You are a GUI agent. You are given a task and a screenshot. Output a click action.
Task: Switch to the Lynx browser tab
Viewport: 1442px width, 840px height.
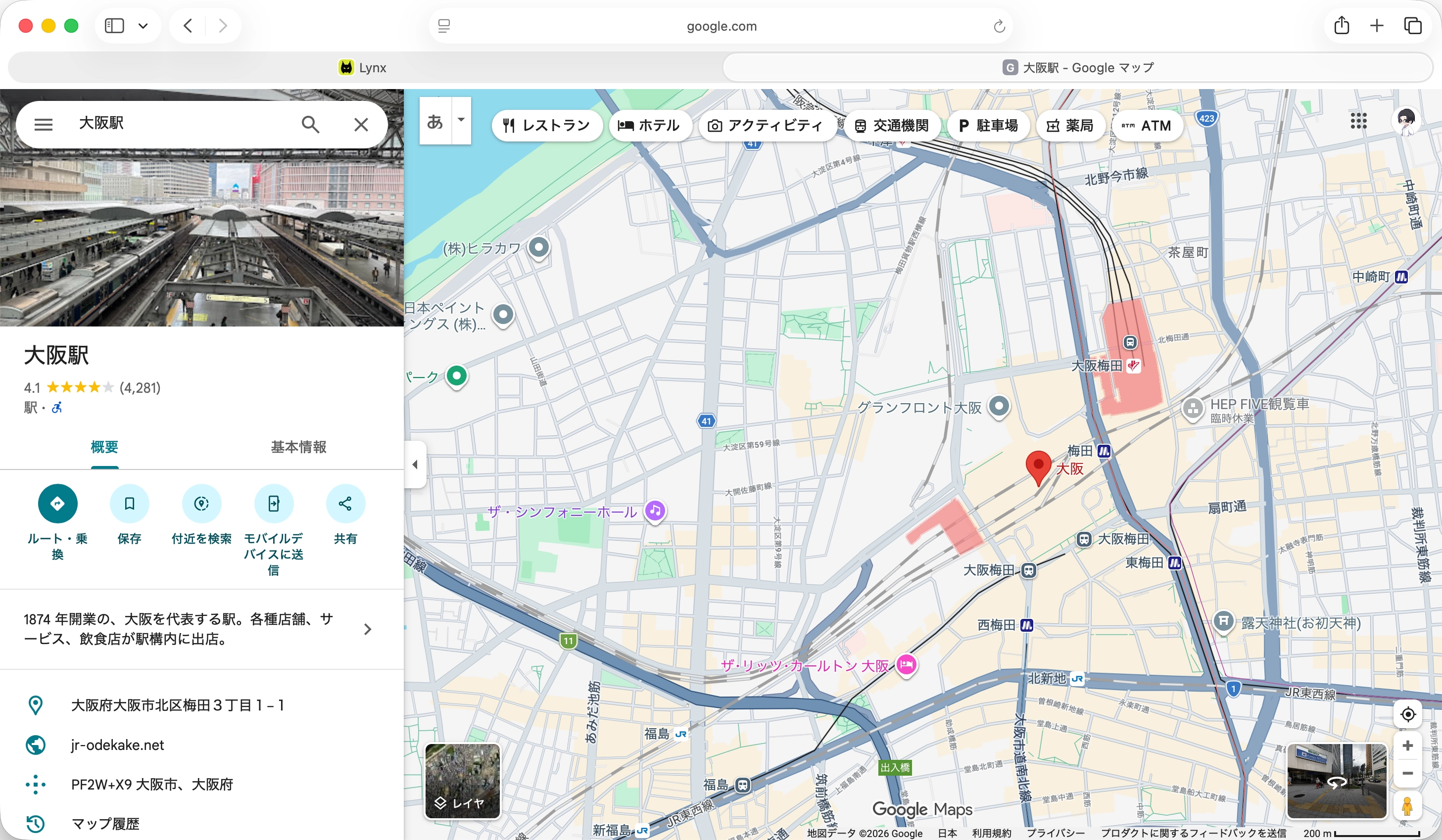pyautogui.click(x=363, y=67)
